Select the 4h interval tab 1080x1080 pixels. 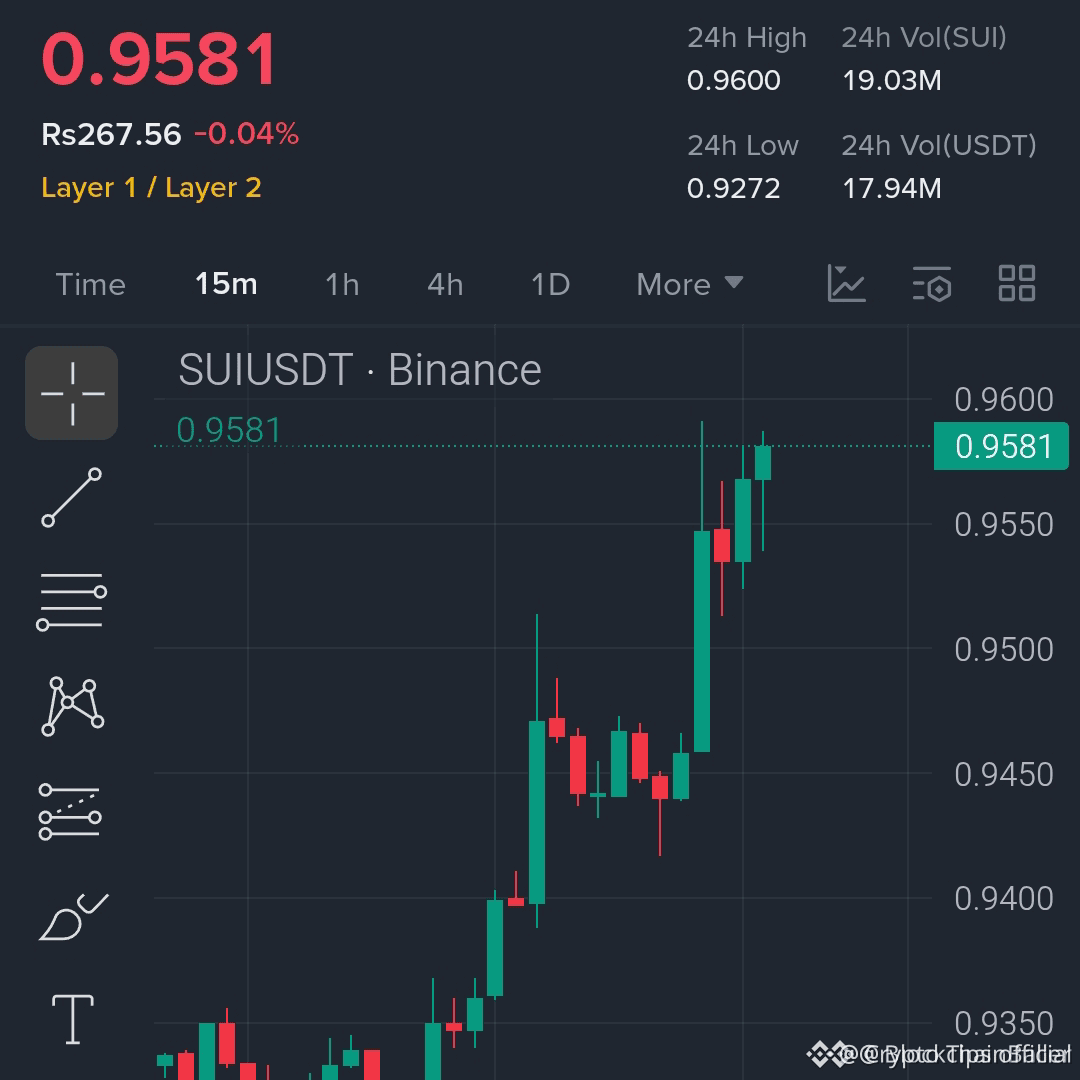pyautogui.click(x=445, y=284)
